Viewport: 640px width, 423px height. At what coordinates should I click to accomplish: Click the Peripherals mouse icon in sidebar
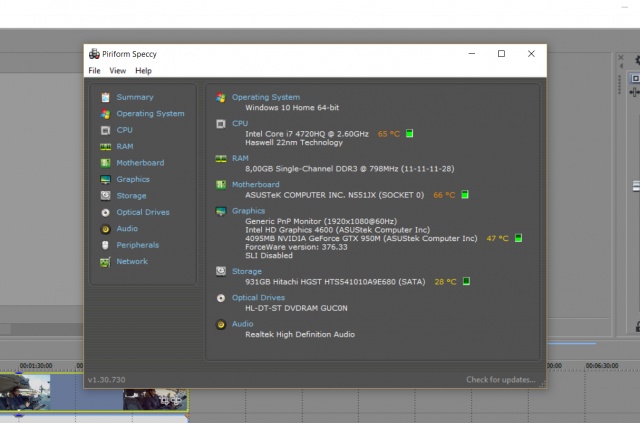(105, 245)
